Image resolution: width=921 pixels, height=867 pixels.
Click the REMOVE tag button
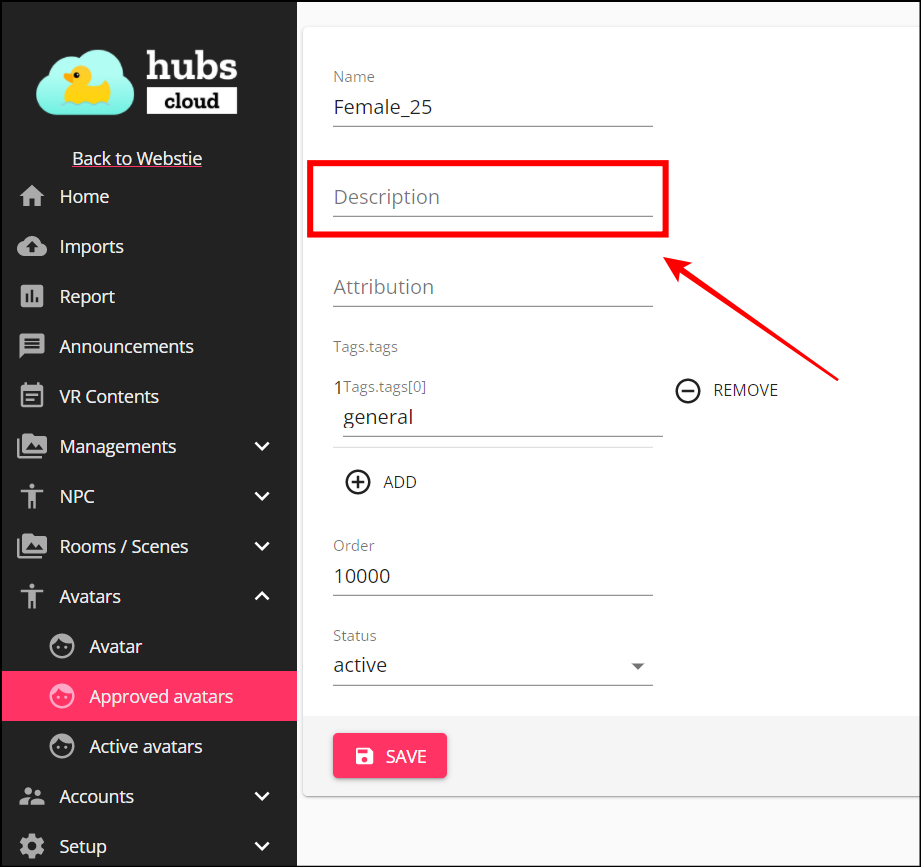click(x=727, y=391)
